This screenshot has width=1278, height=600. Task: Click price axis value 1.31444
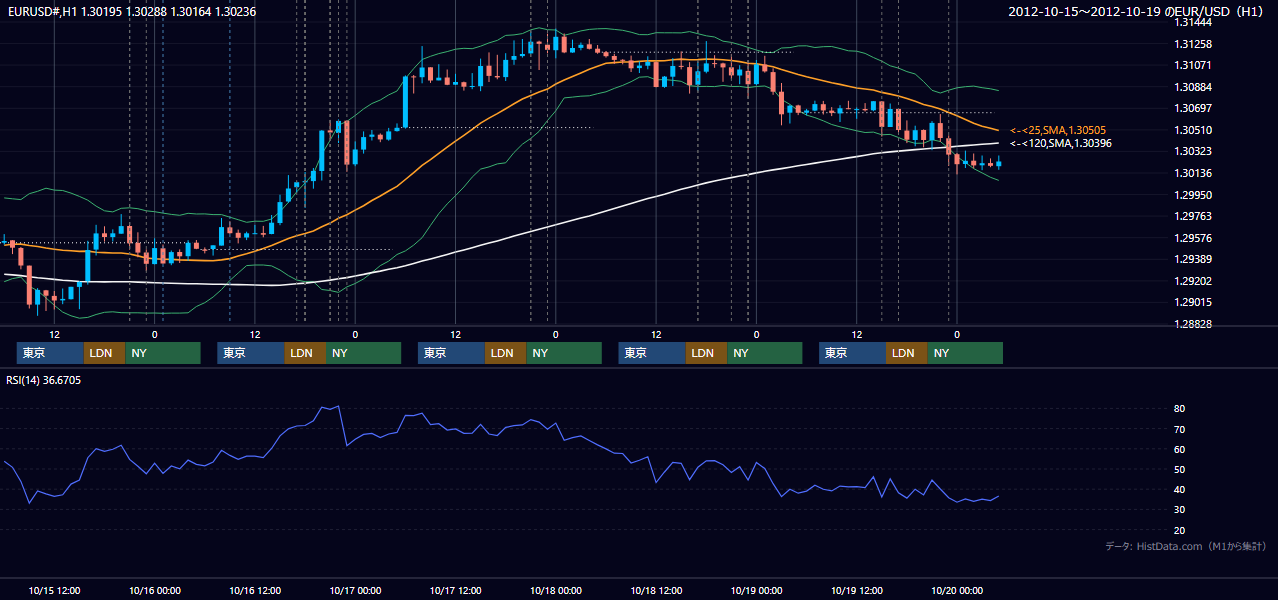[x=1192, y=22]
